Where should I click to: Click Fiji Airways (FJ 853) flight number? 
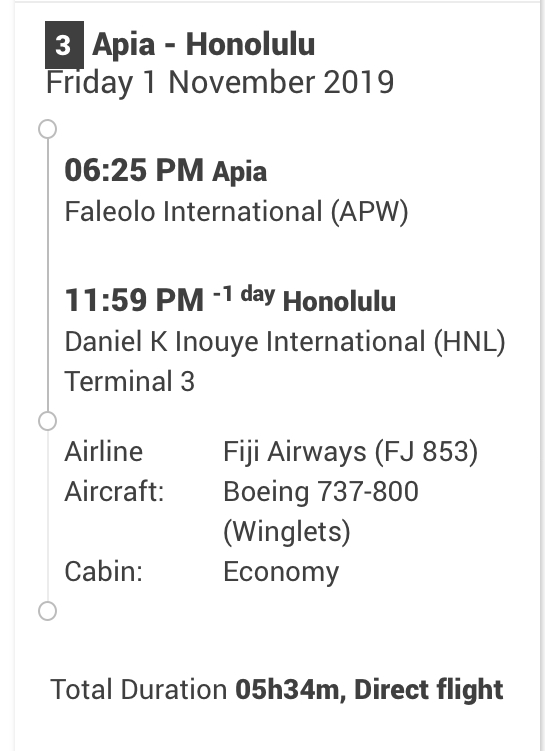coord(351,452)
